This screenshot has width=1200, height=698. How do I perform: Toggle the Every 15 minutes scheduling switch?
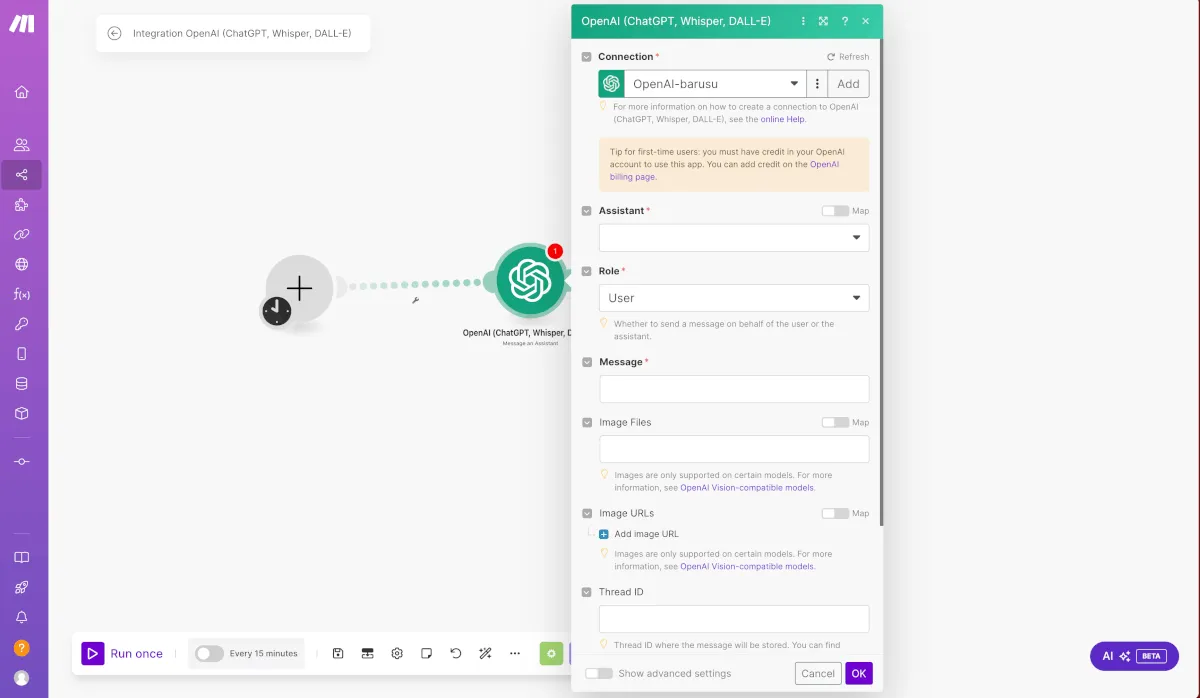point(209,653)
